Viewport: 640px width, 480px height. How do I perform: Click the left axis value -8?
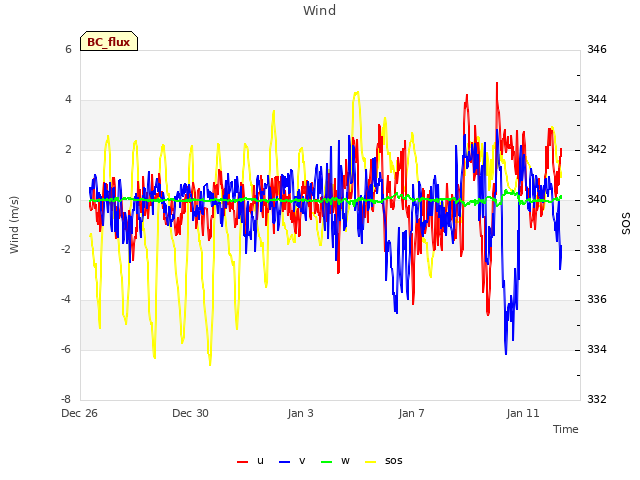(x=66, y=399)
